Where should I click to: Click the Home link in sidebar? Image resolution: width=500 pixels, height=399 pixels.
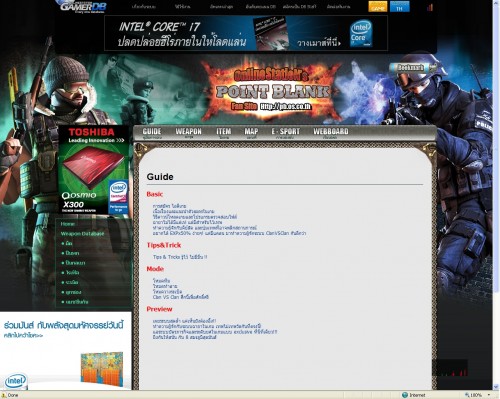tap(68, 224)
